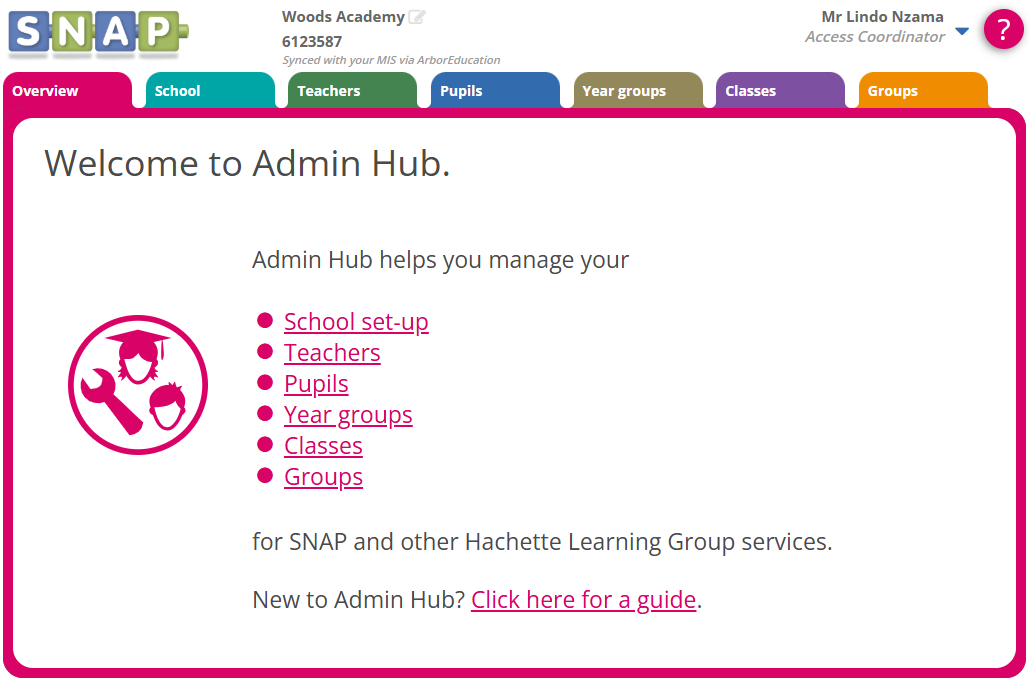This screenshot has width=1030, height=684.
Task: Select the Teachers tab
Action: [x=352, y=91]
